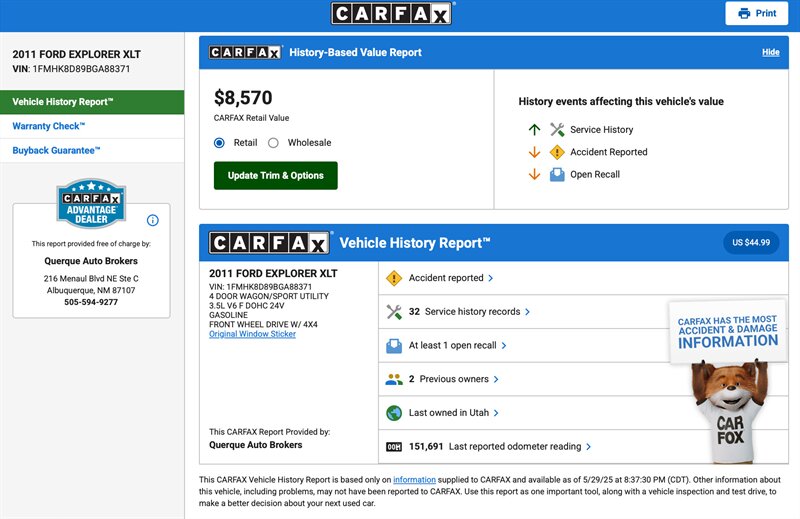Click the open recall icon in report summary
This screenshot has width=800, height=519.
pos(394,346)
